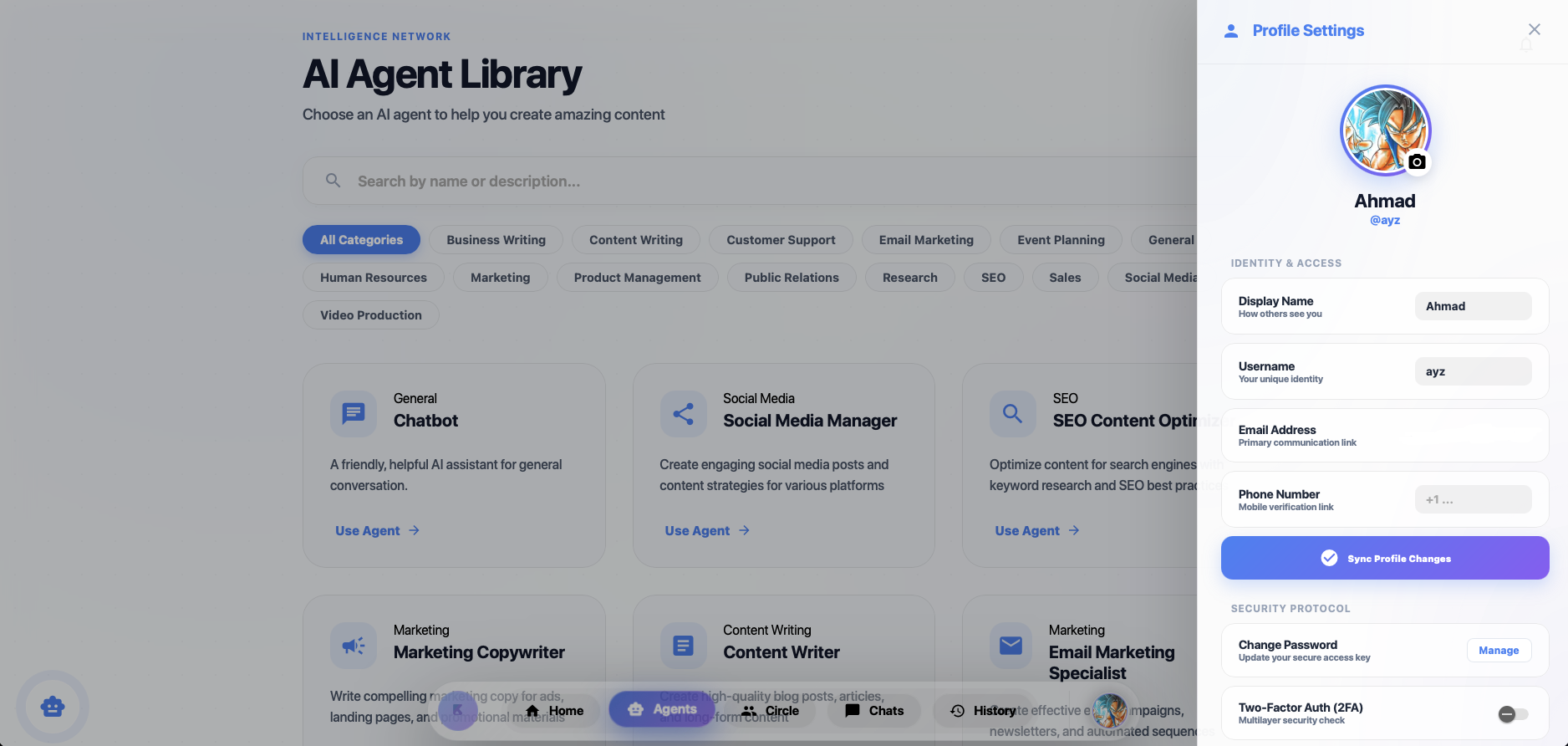The image size is (1568, 746).
Task: Click the search magnifier icon
Action: click(x=333, y=181)
